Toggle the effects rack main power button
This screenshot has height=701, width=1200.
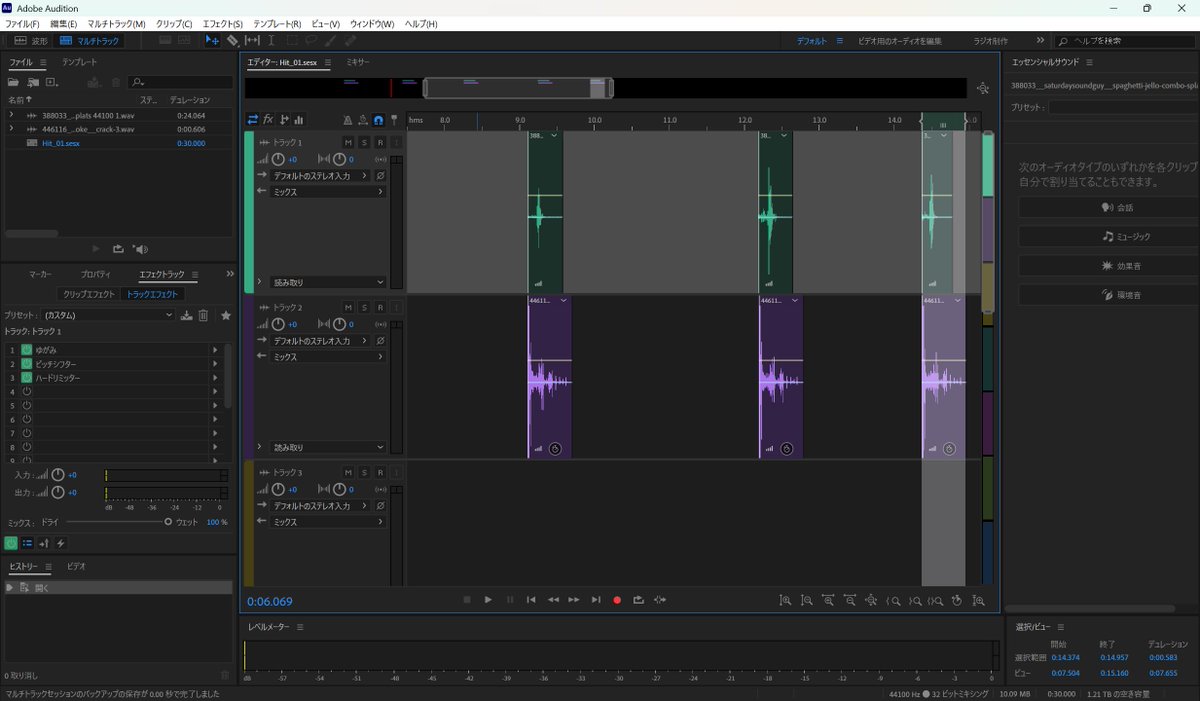click(11, 543)
